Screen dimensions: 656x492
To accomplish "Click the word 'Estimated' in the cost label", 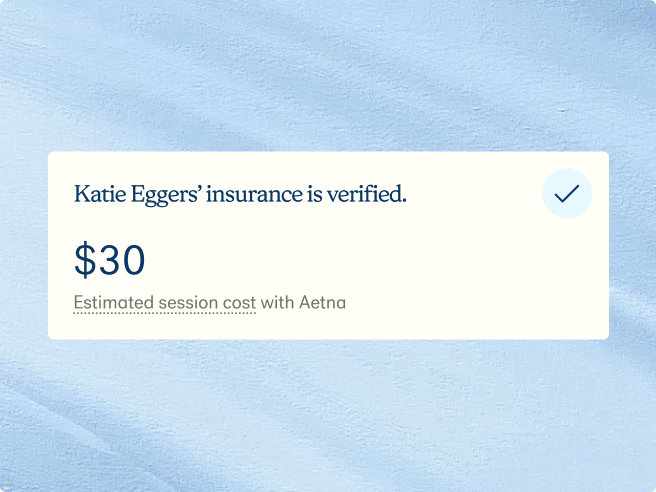I will click(x=112, y=302).
